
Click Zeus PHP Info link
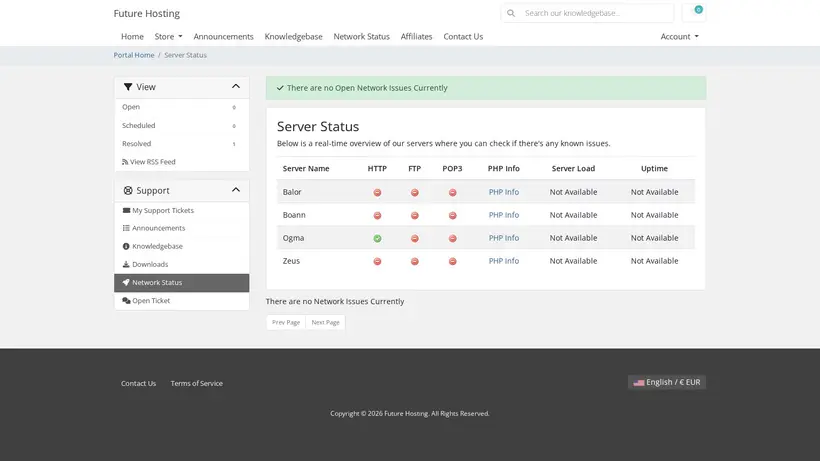pos(504,261)
